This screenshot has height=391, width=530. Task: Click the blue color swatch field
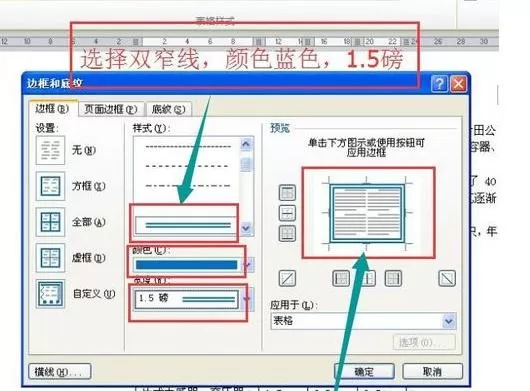coord(187,265)
